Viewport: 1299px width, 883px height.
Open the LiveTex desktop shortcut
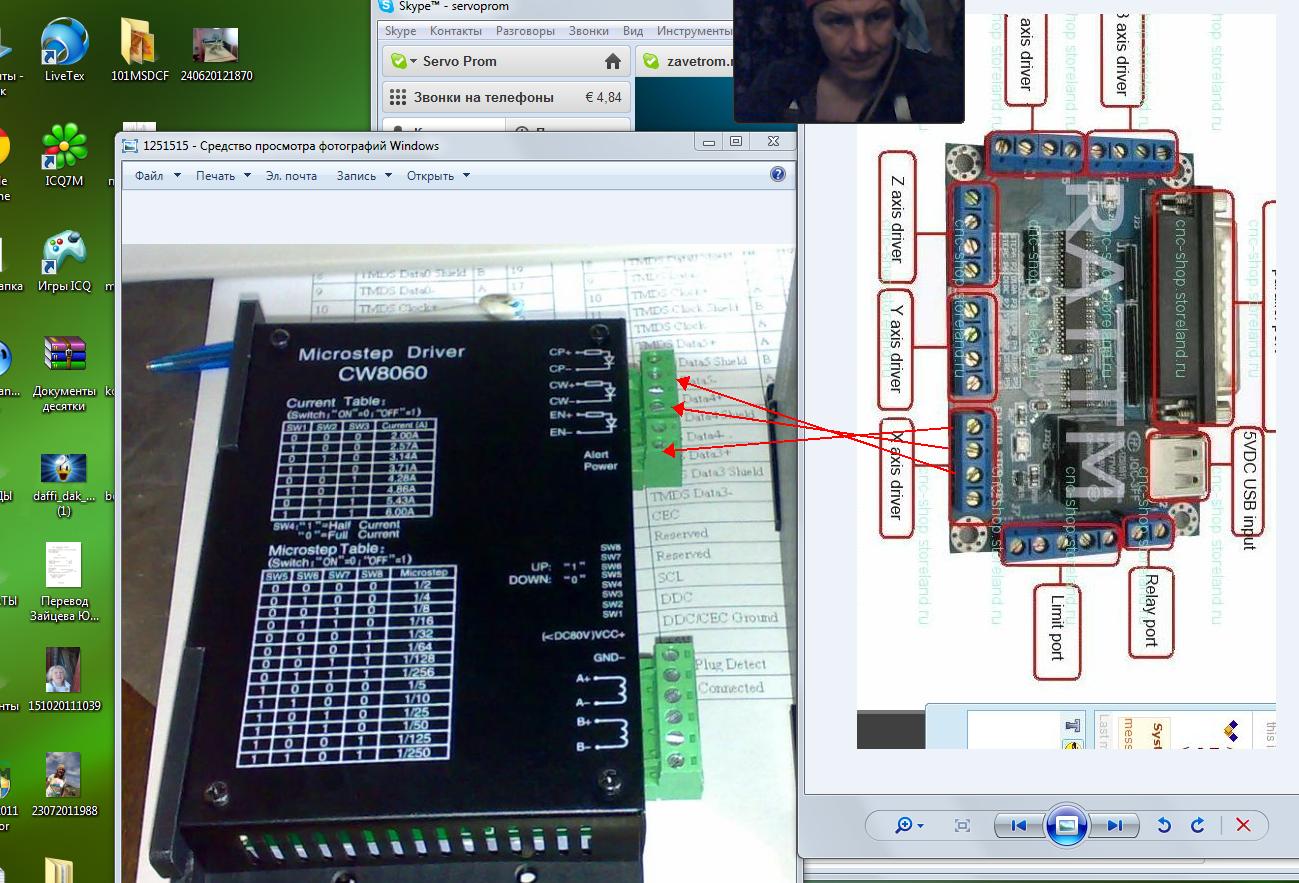coord(65,50)
